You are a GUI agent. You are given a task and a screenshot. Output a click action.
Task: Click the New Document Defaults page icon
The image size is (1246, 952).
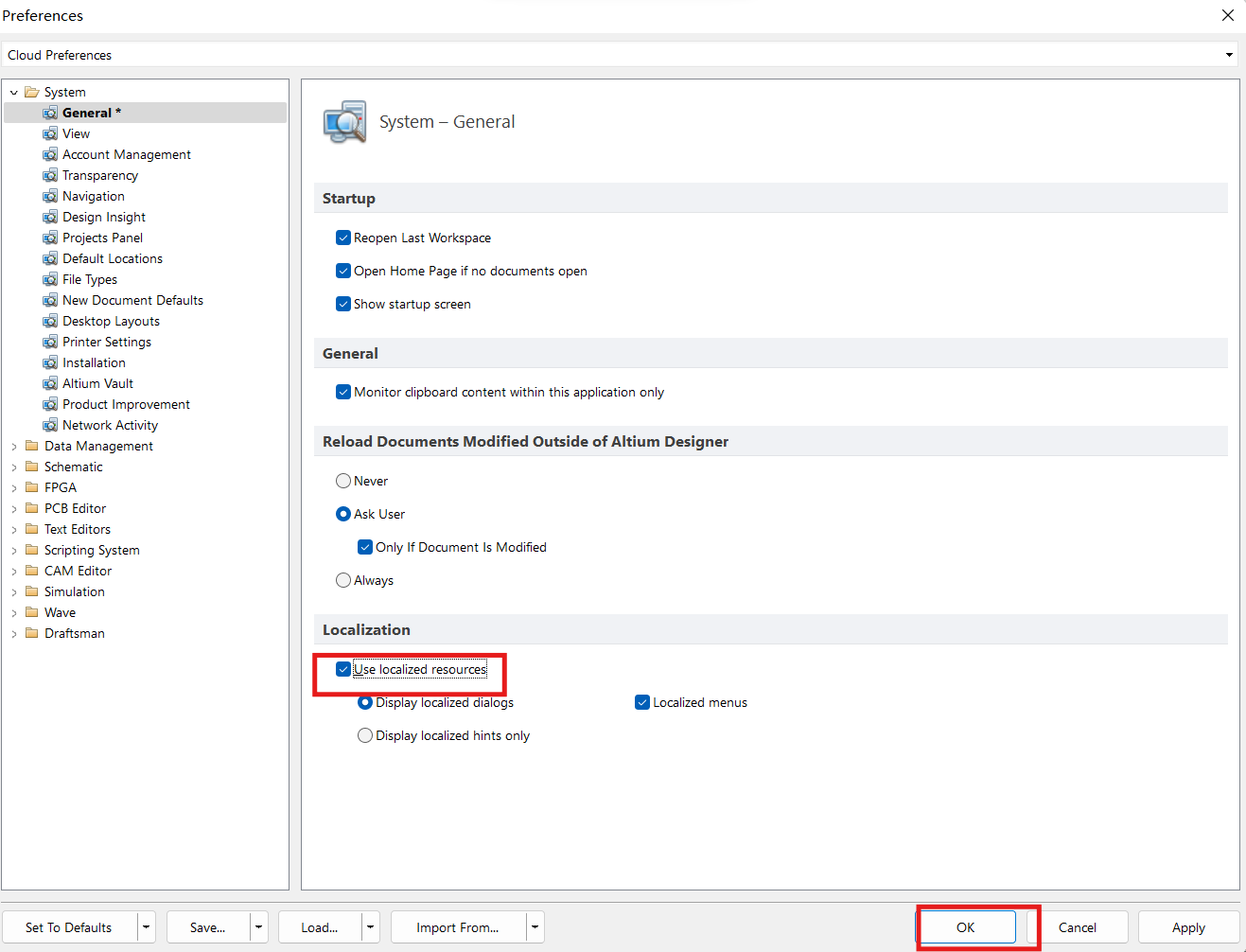pos(50,300)
